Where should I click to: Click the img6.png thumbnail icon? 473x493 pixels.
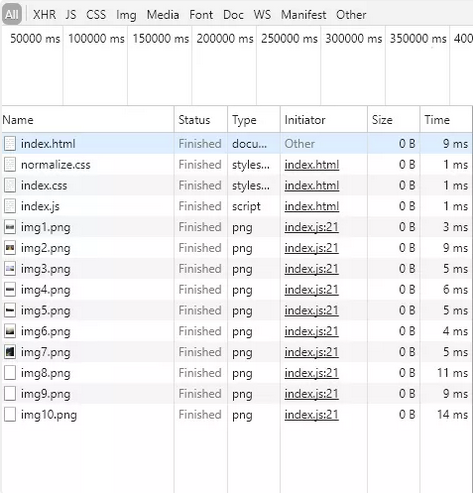(x=10, y=331)
